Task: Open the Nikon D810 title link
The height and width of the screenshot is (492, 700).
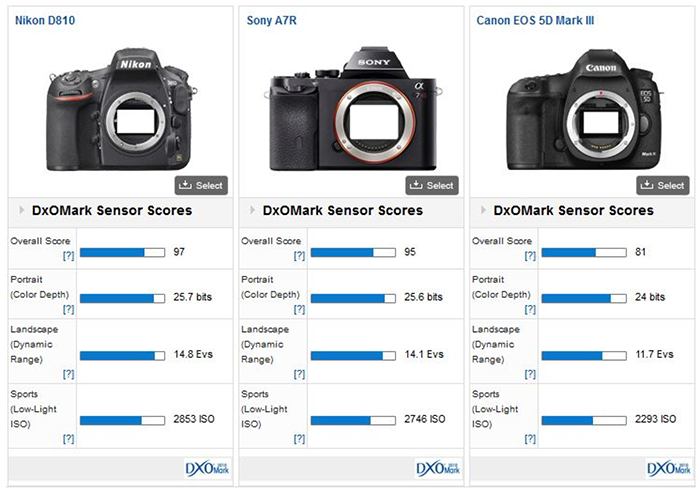Action: [45, 21]
